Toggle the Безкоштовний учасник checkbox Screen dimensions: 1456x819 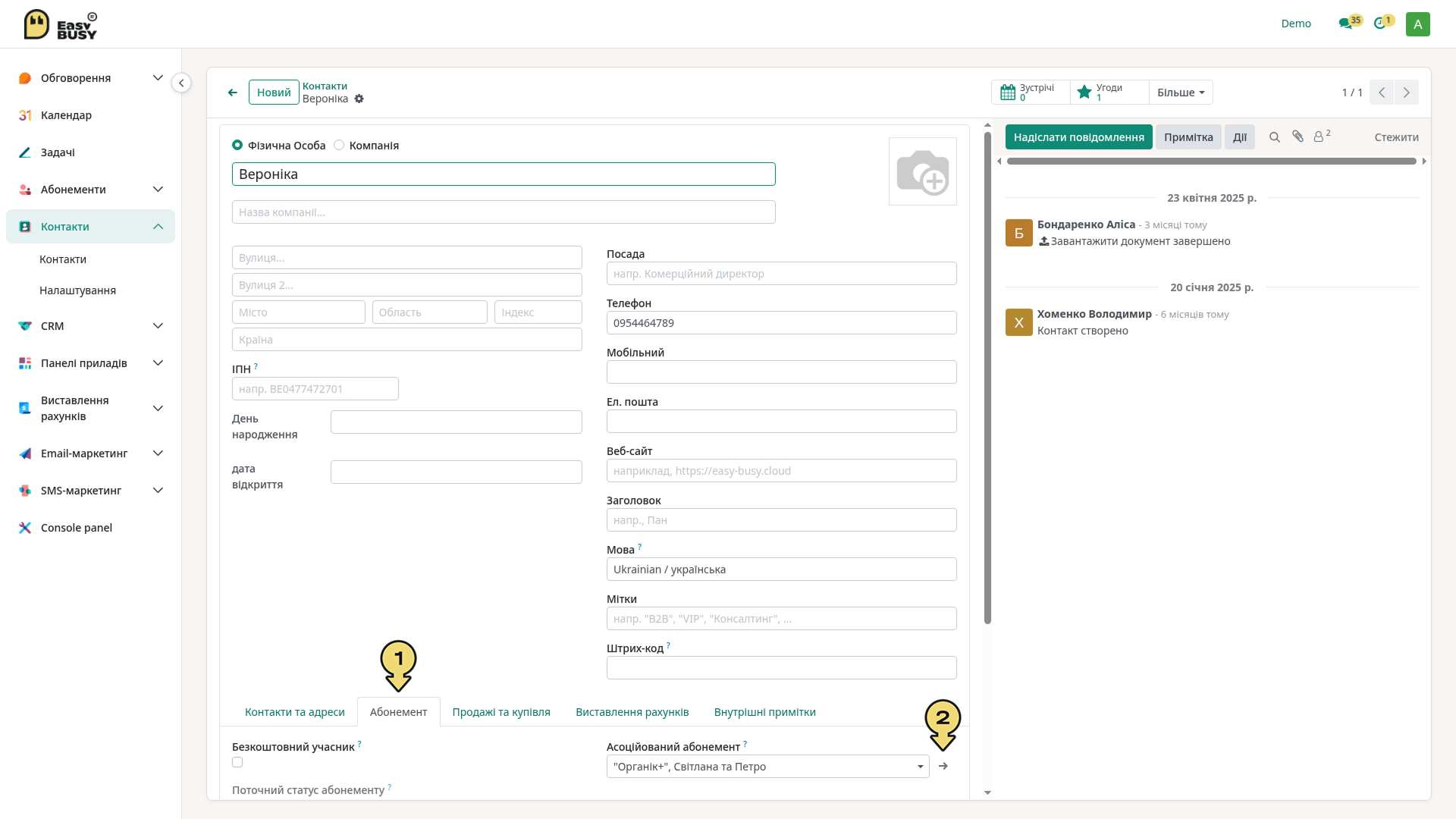237,762
